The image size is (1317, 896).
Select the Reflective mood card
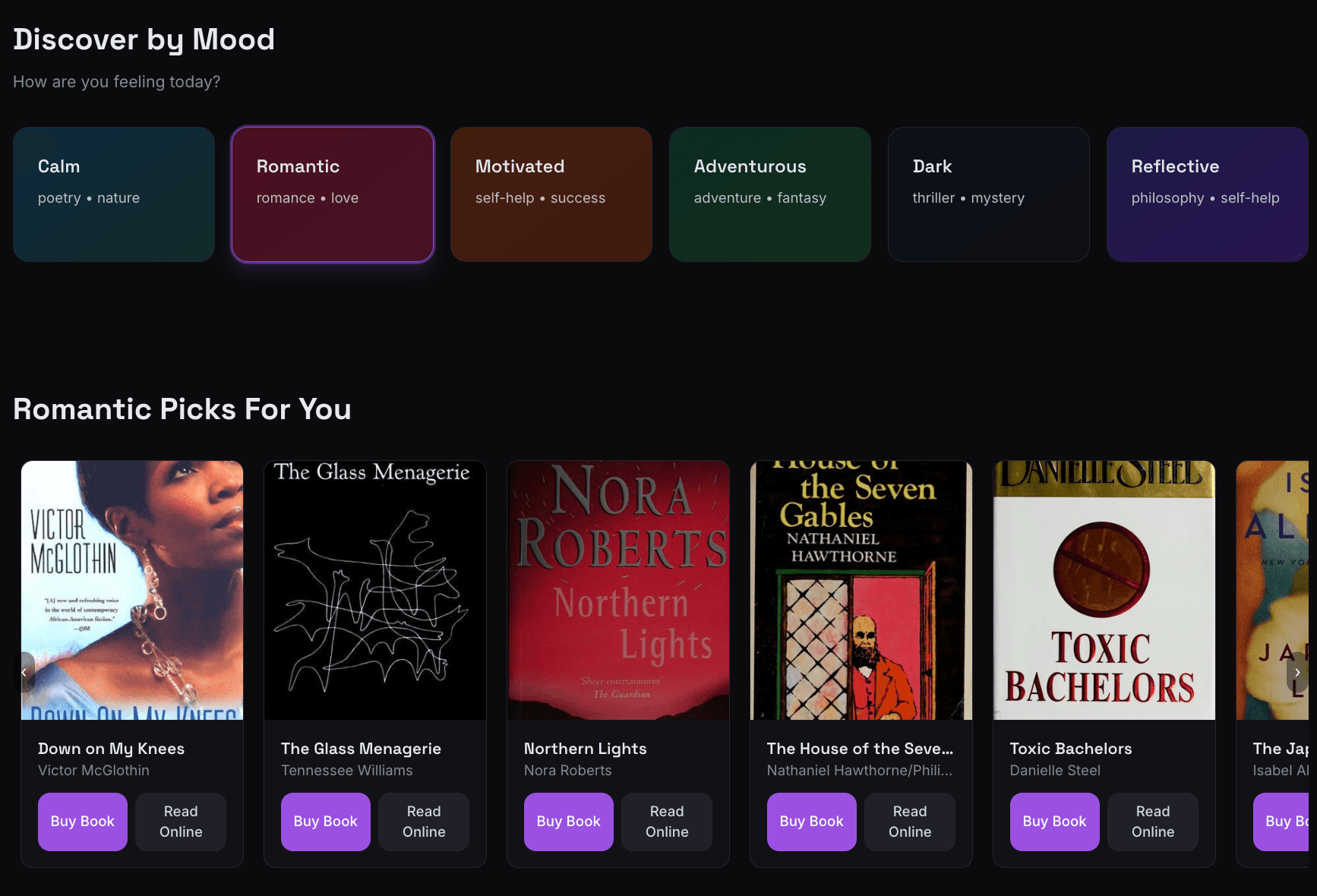point(1207,194)
